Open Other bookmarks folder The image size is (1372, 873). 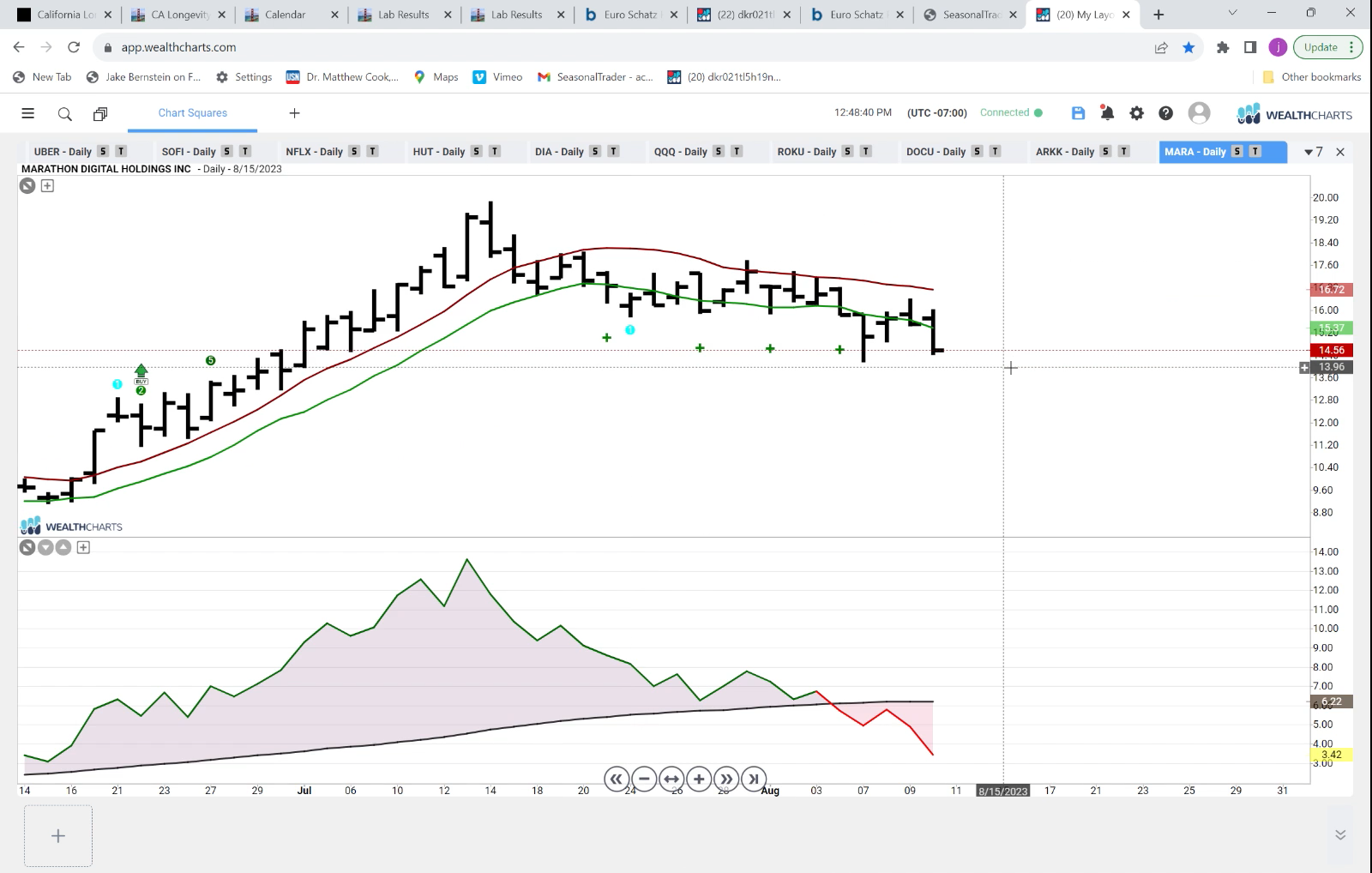click(x=1312, y=76)
